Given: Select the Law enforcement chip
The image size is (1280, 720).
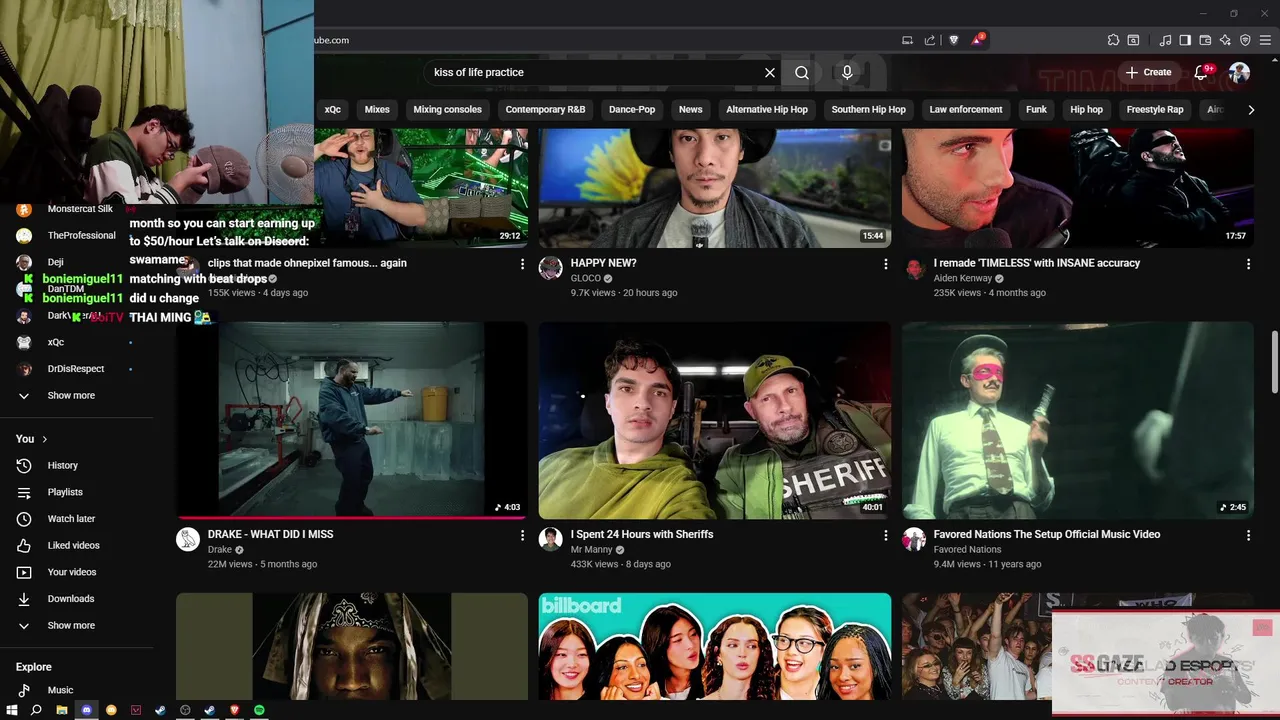Looking at the screenshot, I should pos(966,110).
